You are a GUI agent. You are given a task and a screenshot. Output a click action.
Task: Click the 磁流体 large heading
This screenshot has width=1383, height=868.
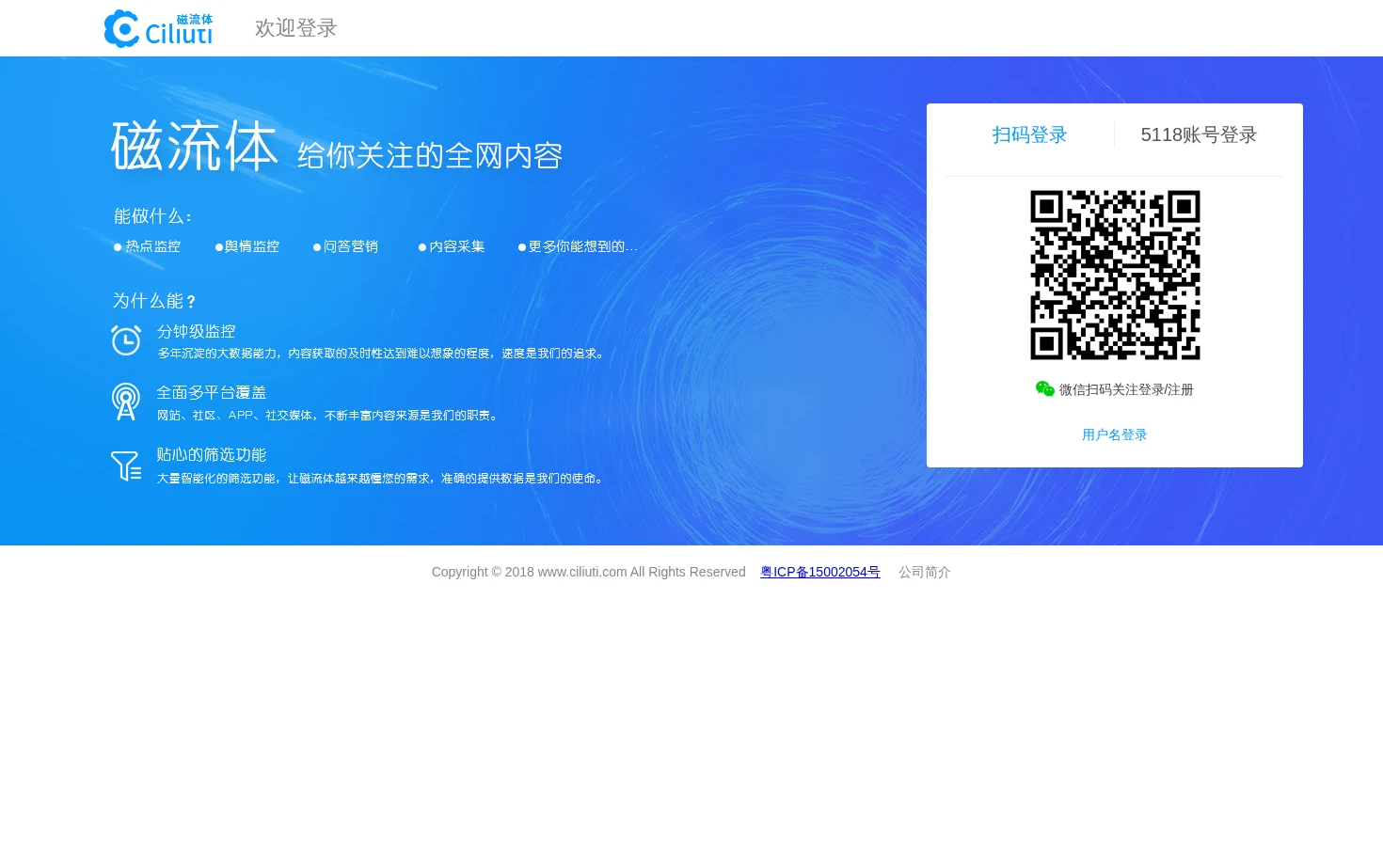pyautogui.click(x=195, y=147)
